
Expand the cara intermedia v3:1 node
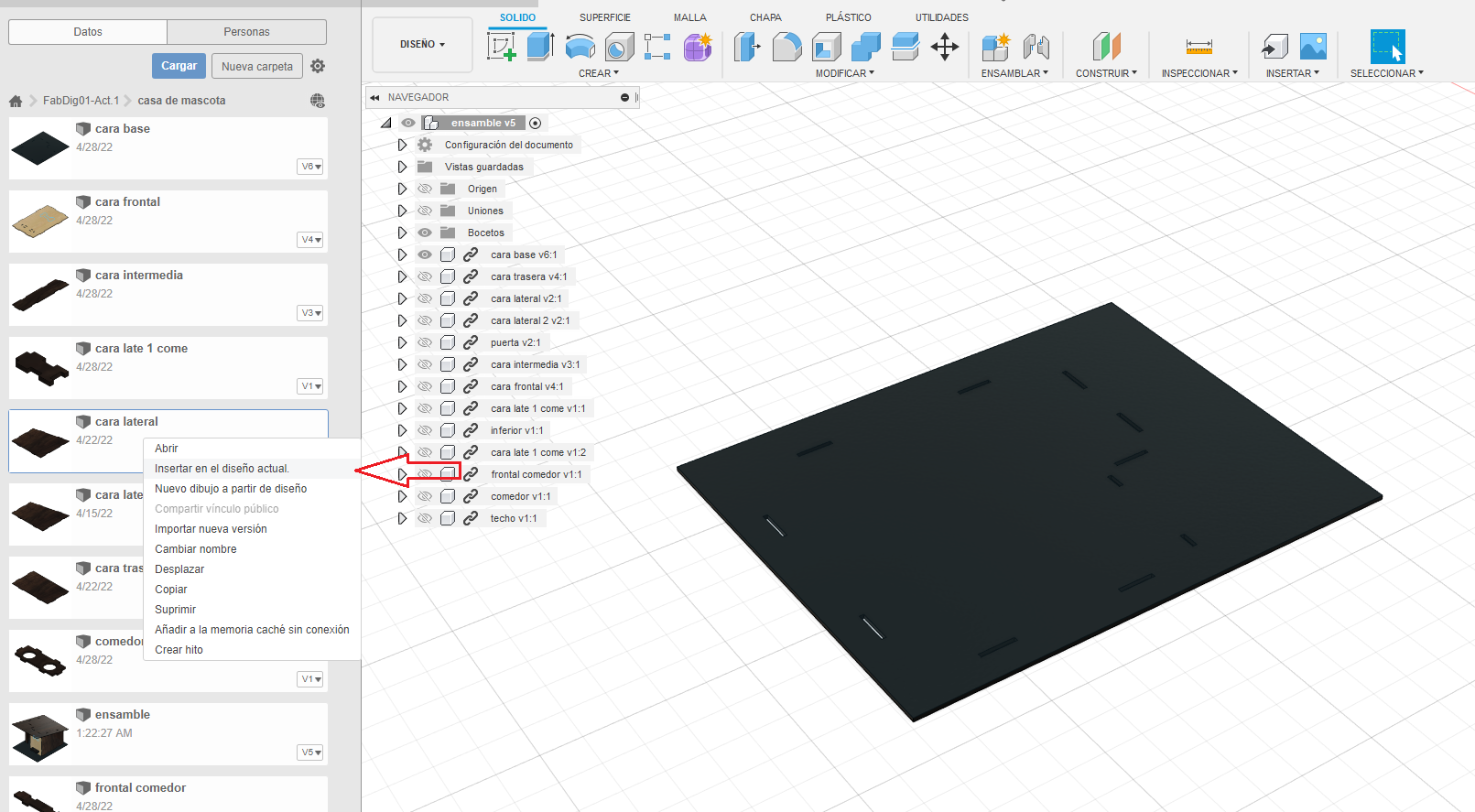(402, 364)
